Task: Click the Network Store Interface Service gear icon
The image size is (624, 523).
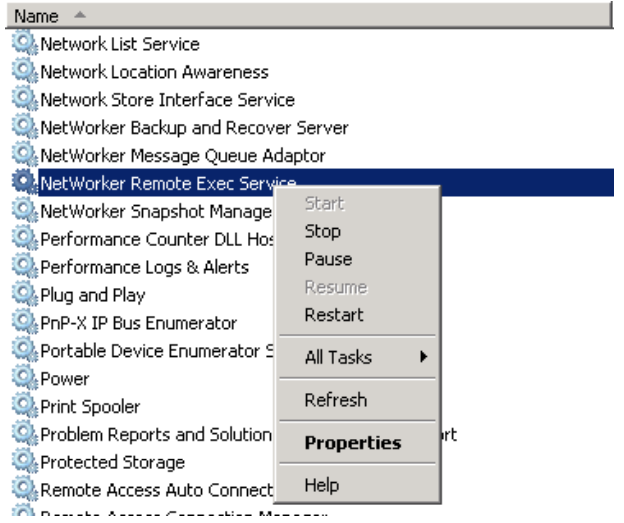Action: [25, 99]
